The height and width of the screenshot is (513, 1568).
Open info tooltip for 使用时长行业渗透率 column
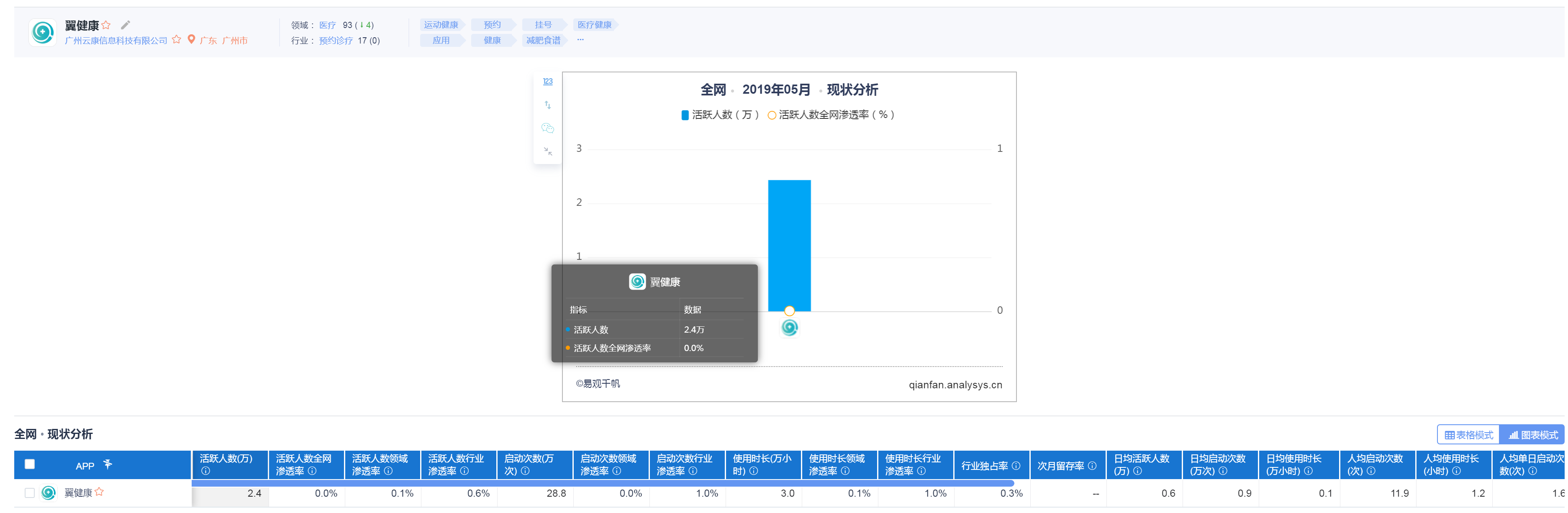[921, 471]
